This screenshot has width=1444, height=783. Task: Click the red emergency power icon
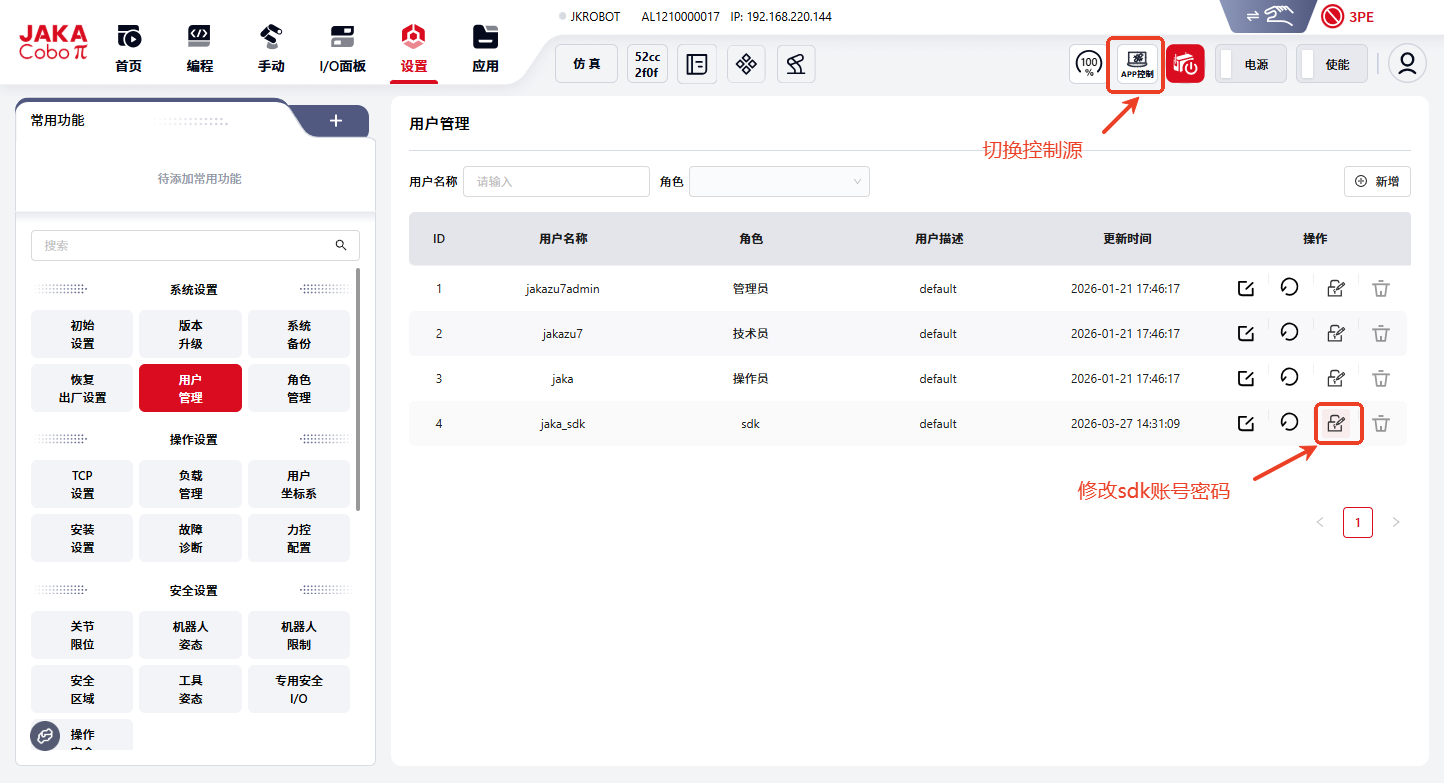1185,65
